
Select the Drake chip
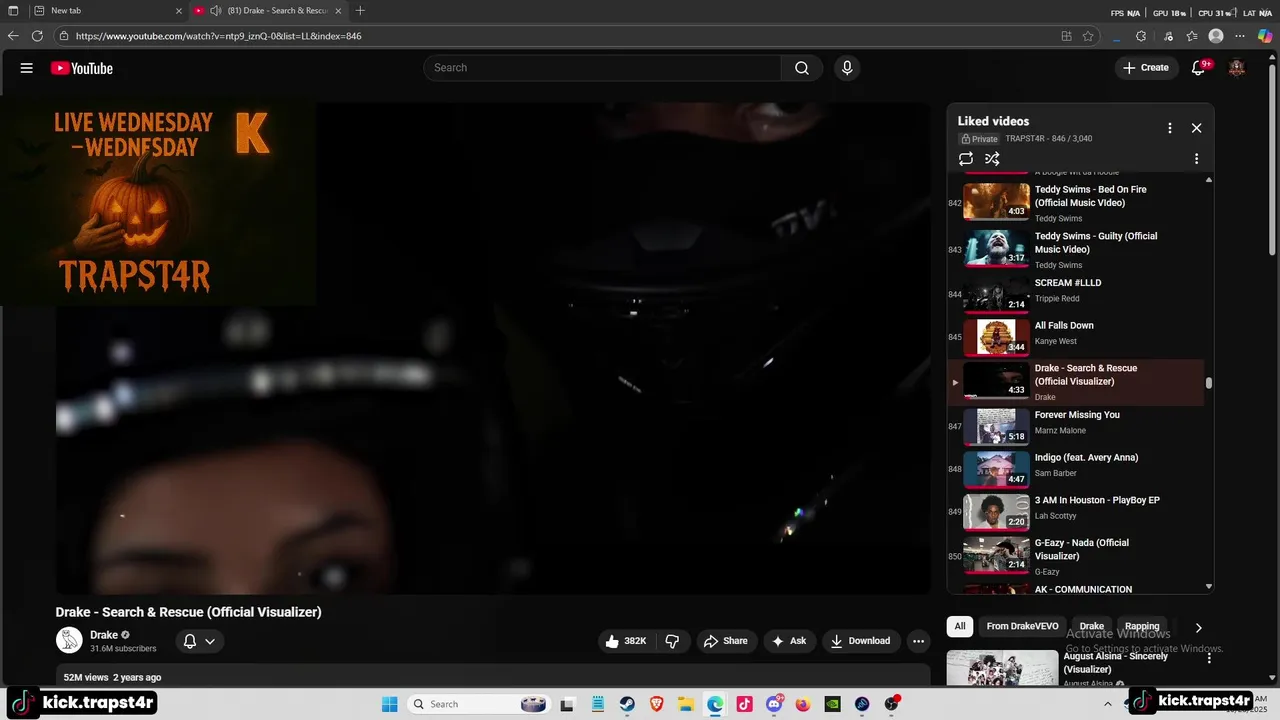[x=1092, y=627]
